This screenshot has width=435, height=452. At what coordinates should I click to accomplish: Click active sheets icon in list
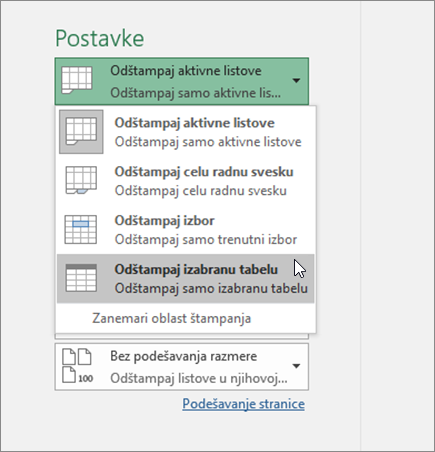tap(81, 132)
